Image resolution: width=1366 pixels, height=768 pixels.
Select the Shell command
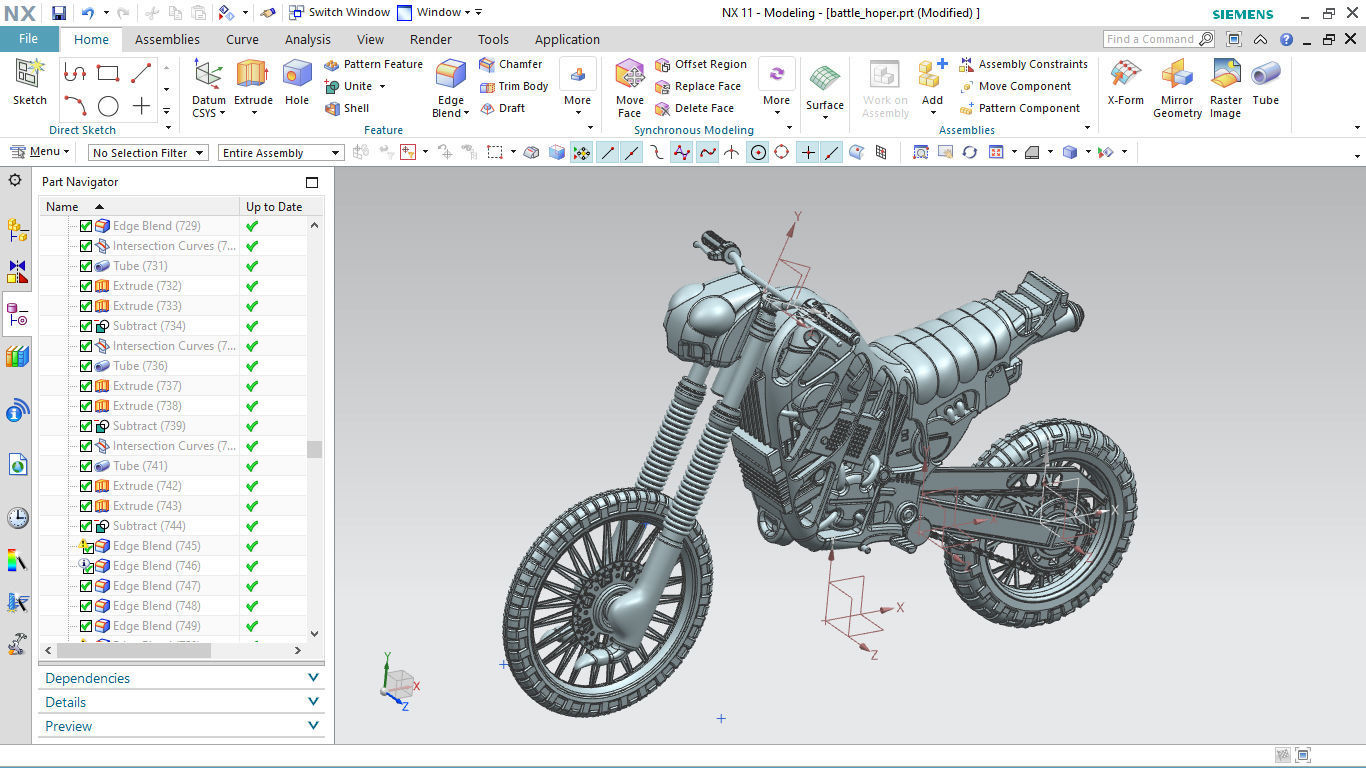pos(347,108)
